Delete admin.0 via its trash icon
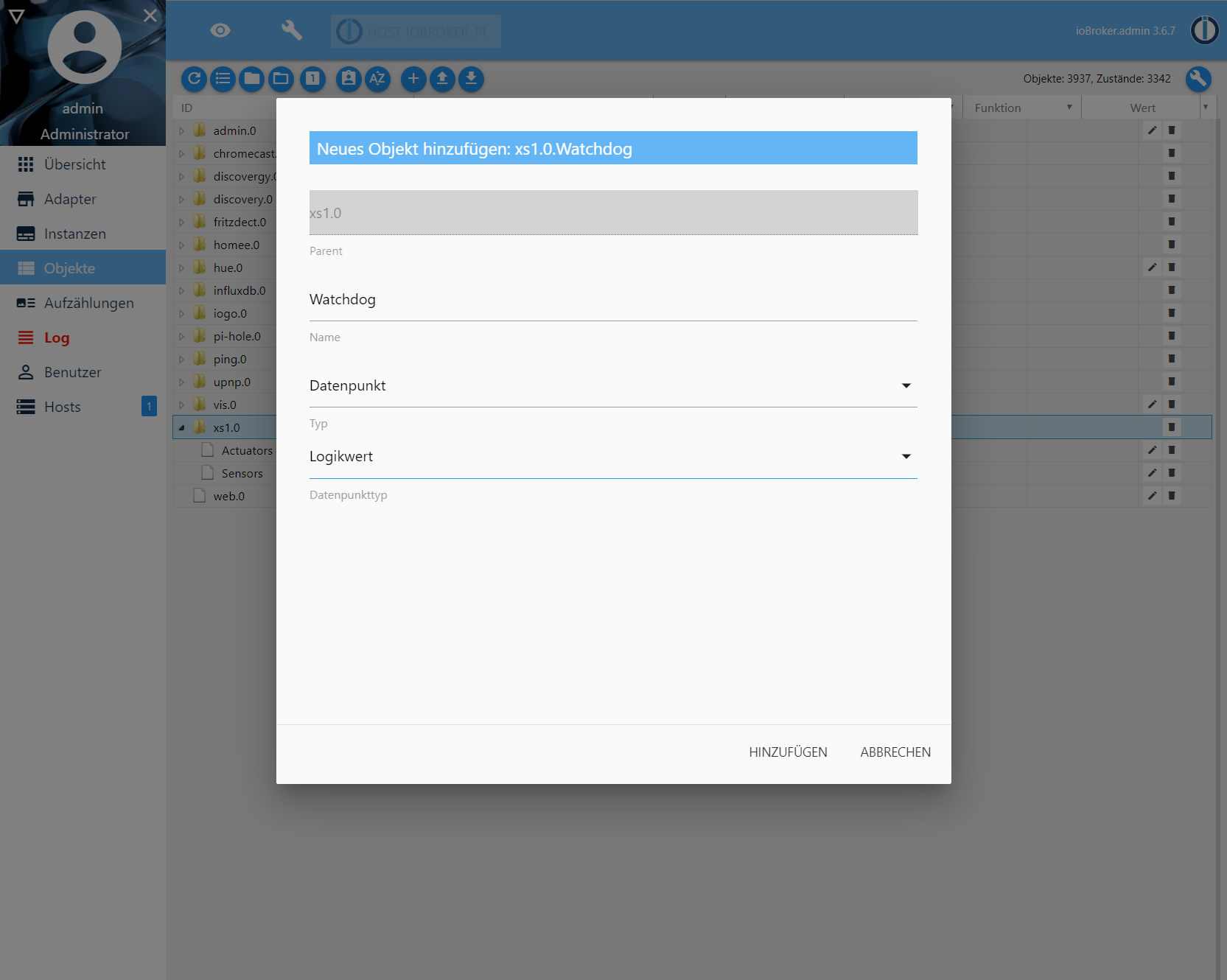 click(1171, 130)
